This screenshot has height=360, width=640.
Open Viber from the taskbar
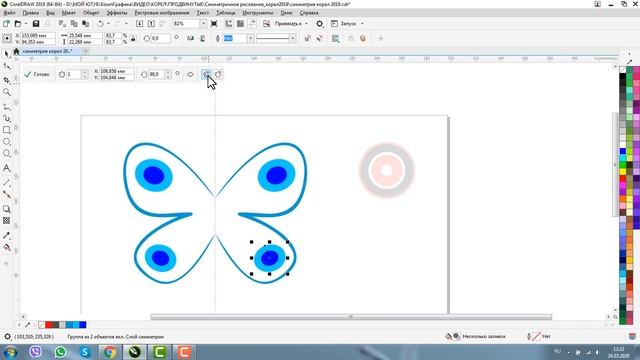point(36,351)
